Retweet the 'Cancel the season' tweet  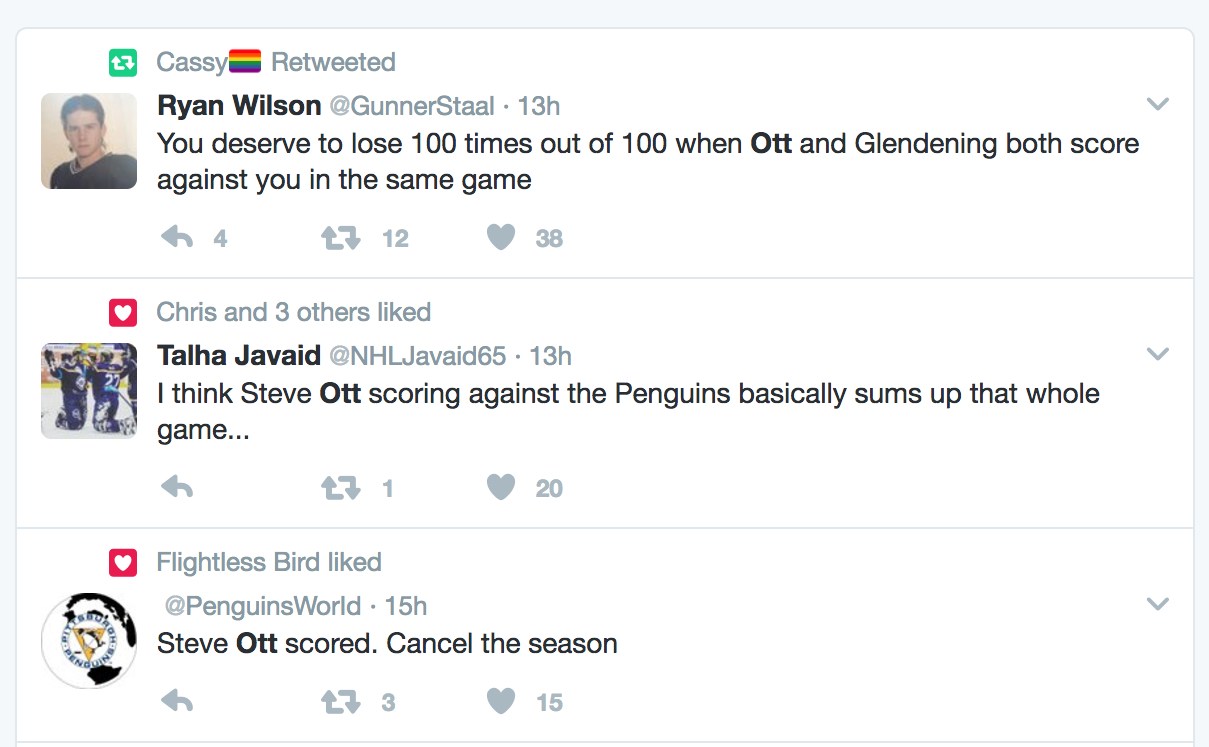coord(340,702)
